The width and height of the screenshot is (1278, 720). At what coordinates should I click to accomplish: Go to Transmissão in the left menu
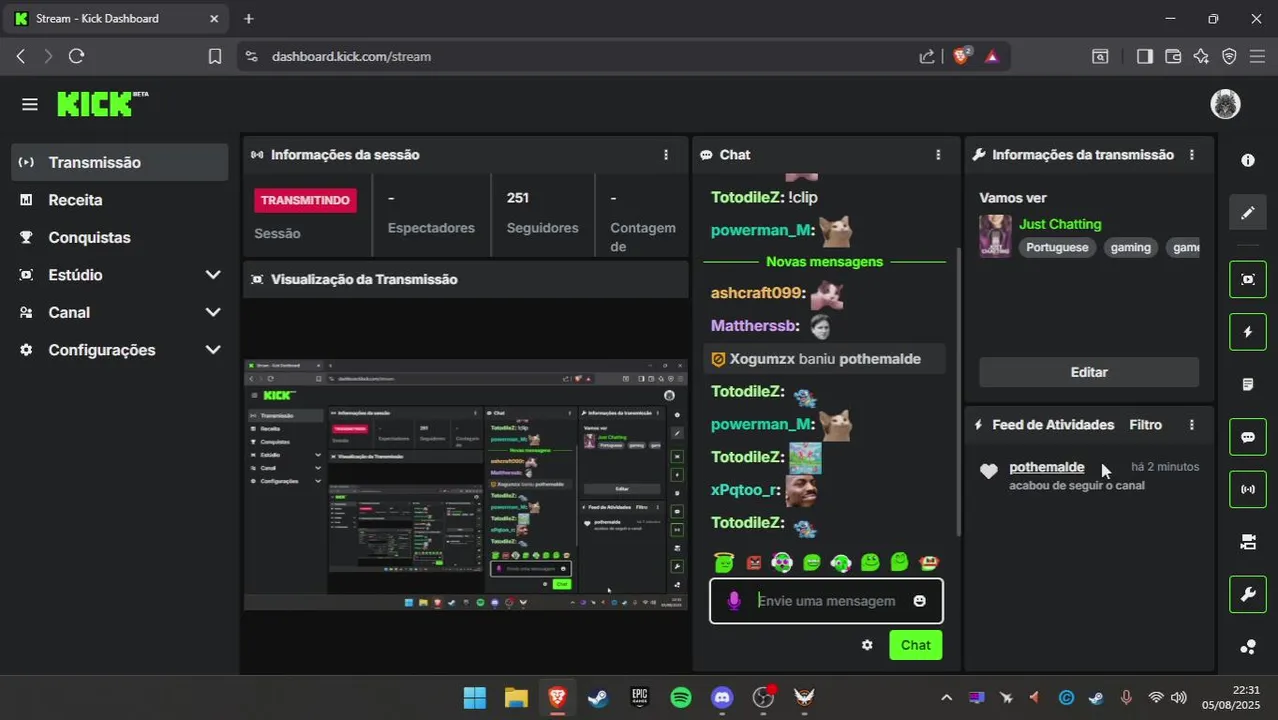120,162
